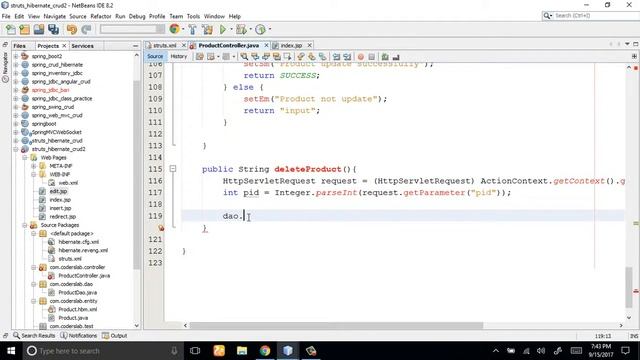The width and height of the screenshot is (640, 360).
Task: Open the index.jsp editor tab
Action: (291, 45)
